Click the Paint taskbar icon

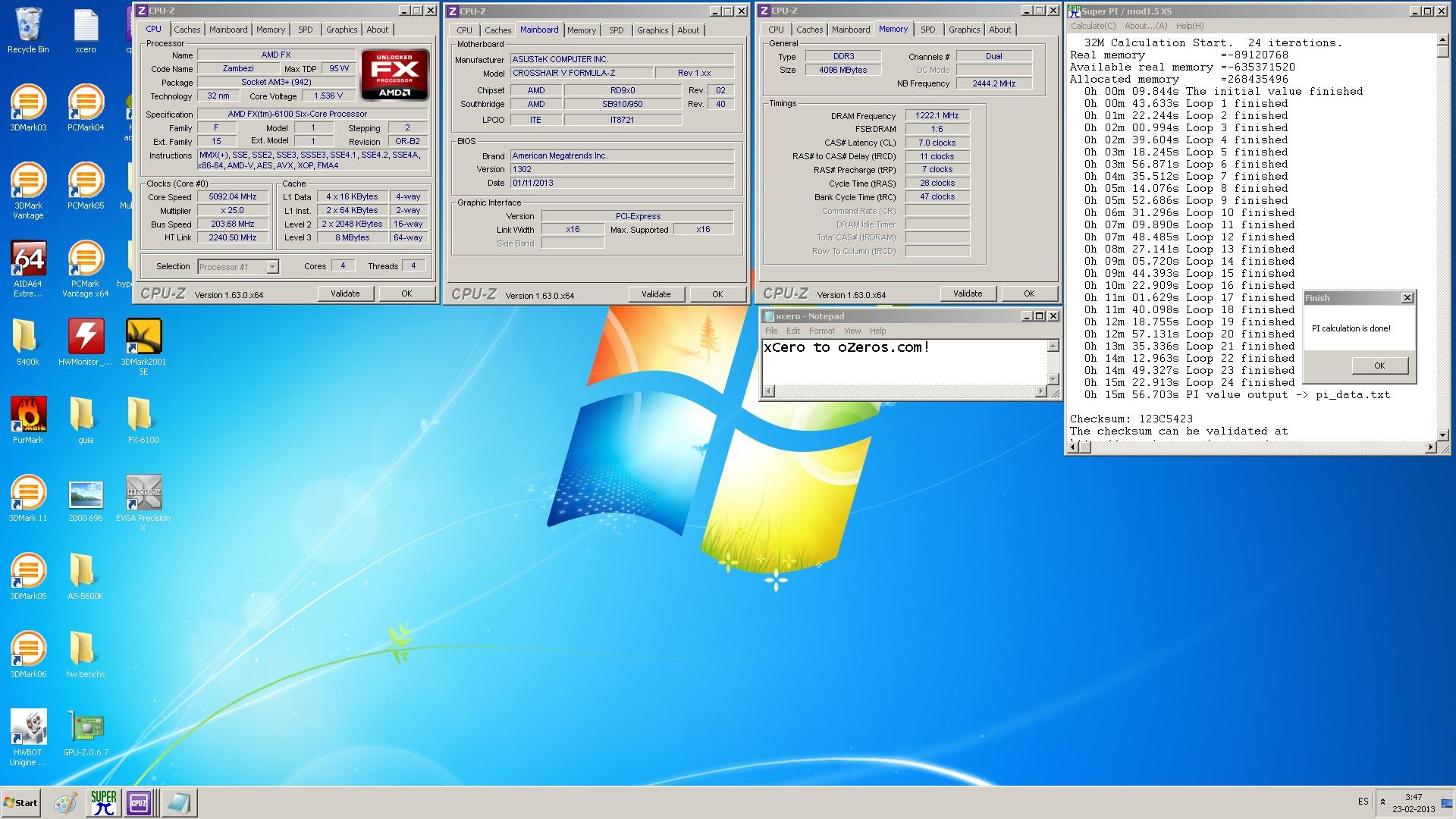(65, 802)
